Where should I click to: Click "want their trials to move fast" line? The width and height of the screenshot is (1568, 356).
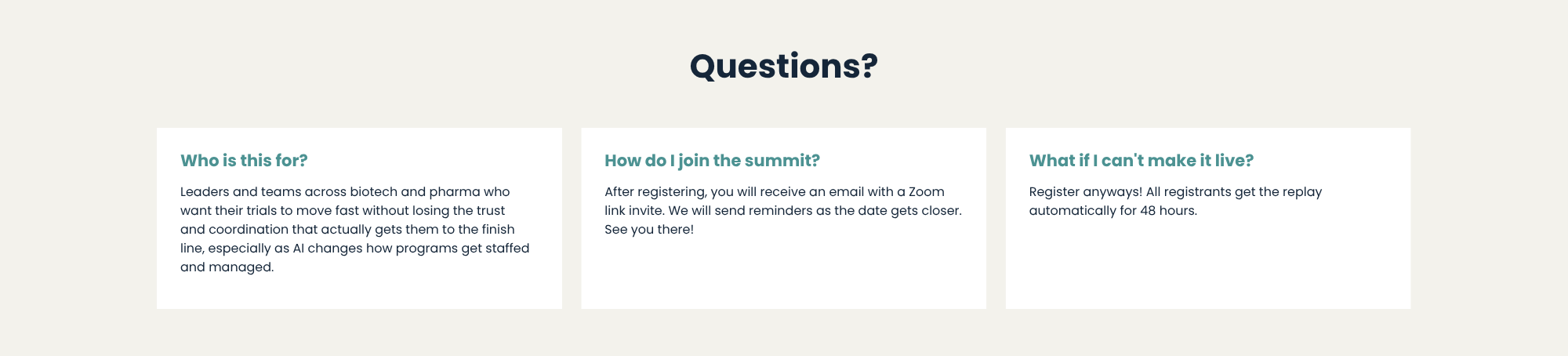[343, 211]
